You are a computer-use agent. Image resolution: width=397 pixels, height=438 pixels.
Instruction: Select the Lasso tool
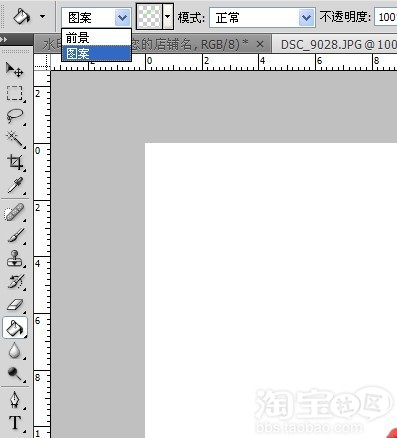click(15, 116)
